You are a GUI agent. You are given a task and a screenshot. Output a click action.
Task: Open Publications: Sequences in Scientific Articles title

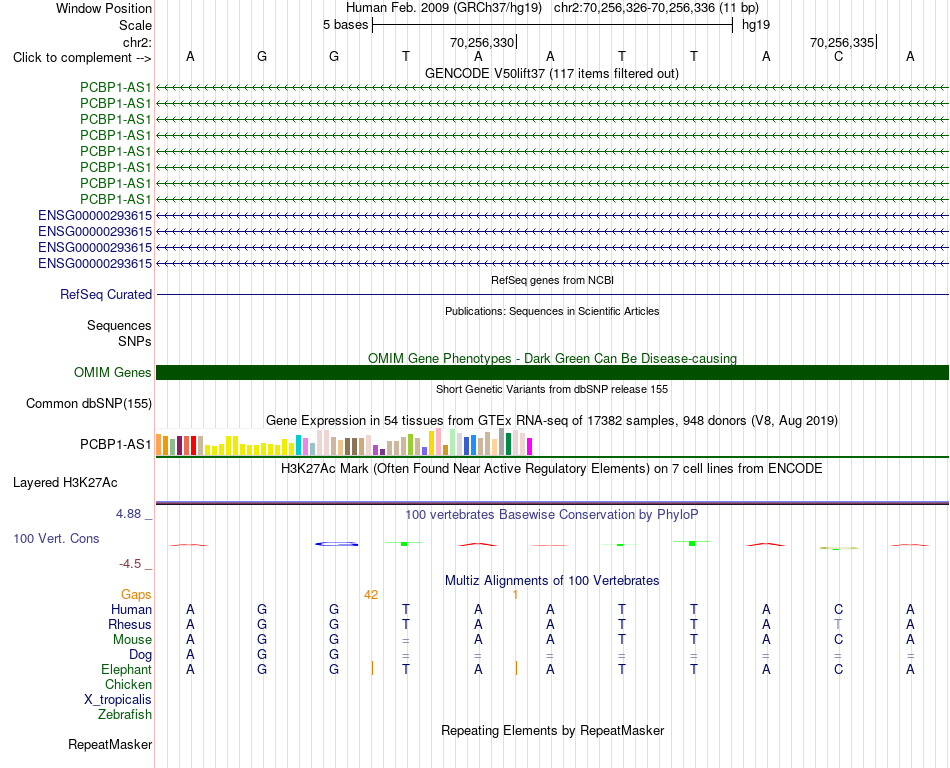[552, 311]
